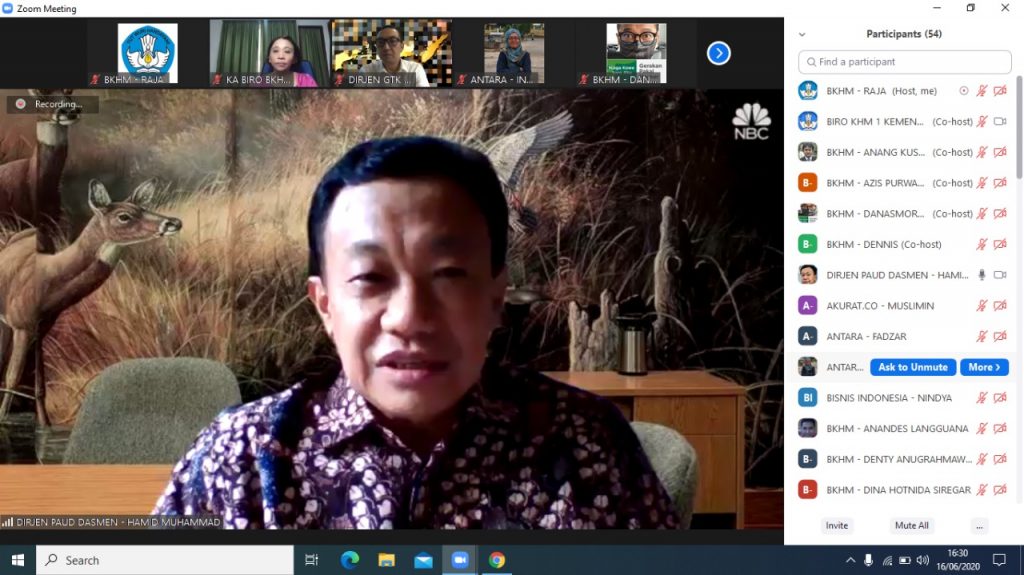Toggle video icon for AKURAT.CO - MUSLIMIN
The image size is (1024, 575).
coord(999,306)
